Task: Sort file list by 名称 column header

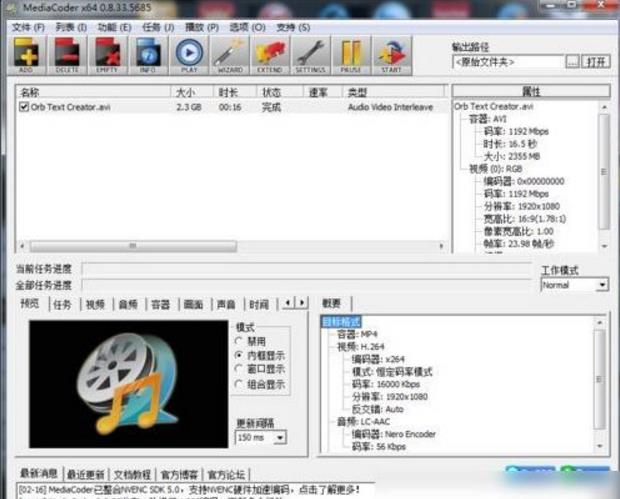Action: 94,93
